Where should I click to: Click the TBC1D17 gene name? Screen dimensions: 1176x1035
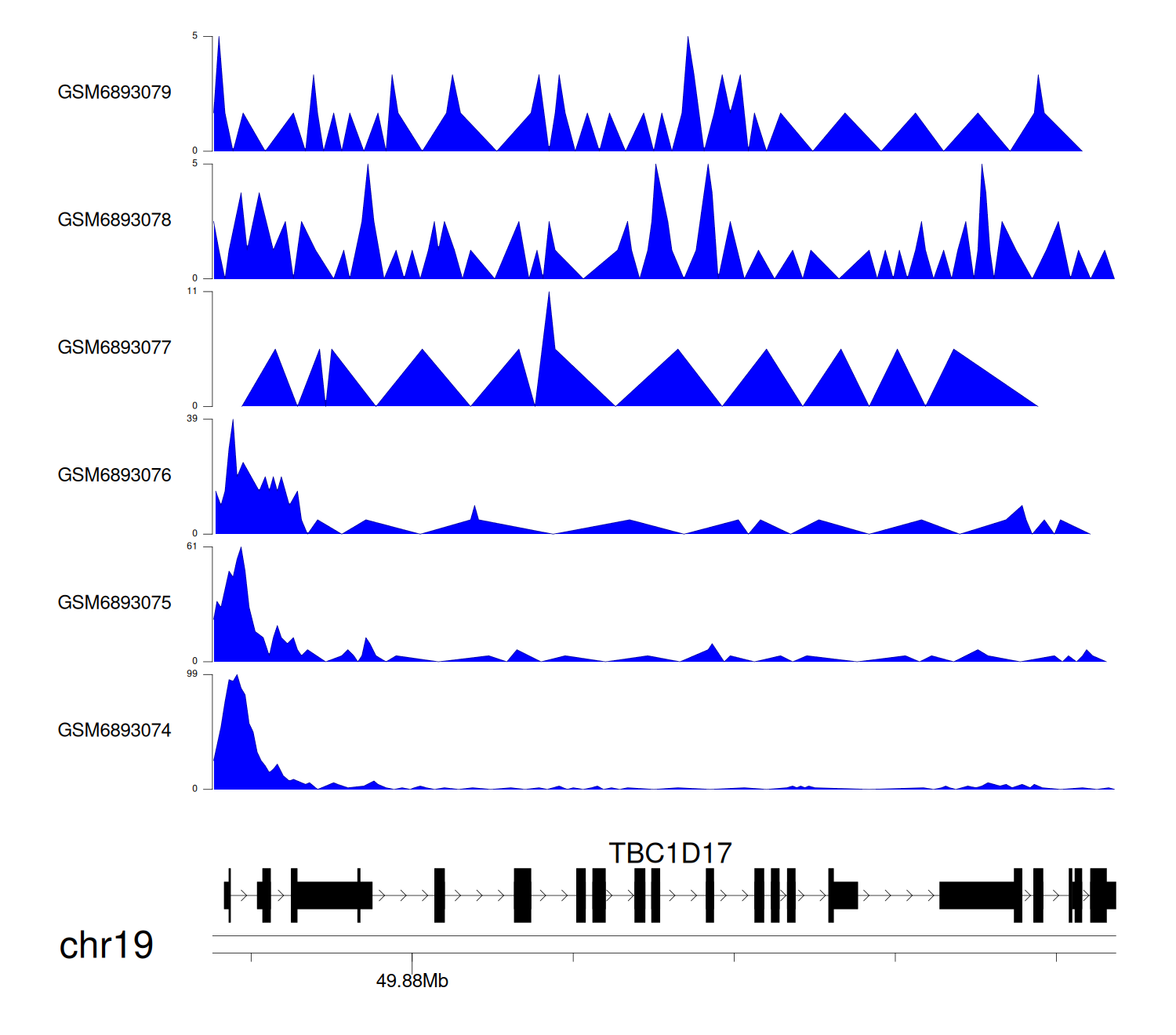pos(670,853)
